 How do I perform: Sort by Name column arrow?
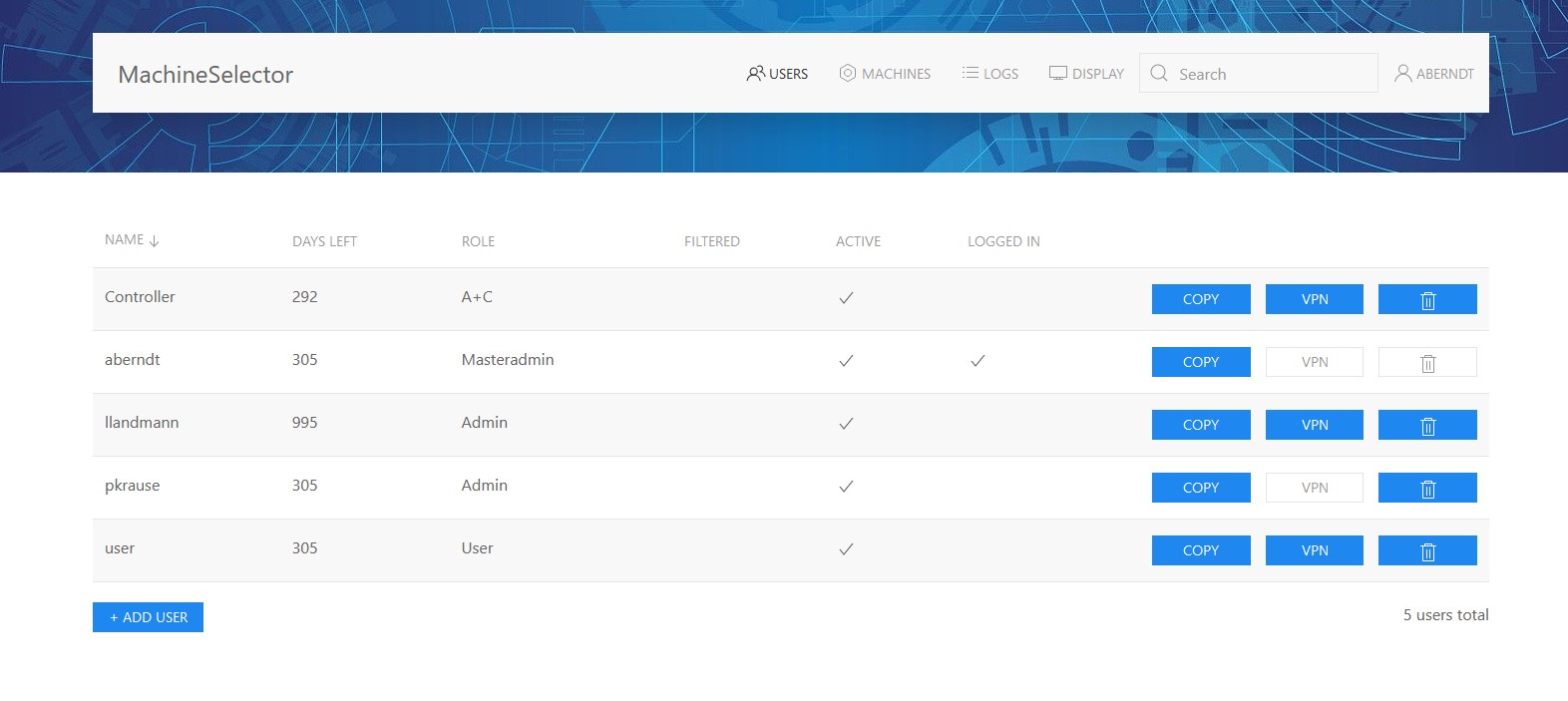coord(154,241)
